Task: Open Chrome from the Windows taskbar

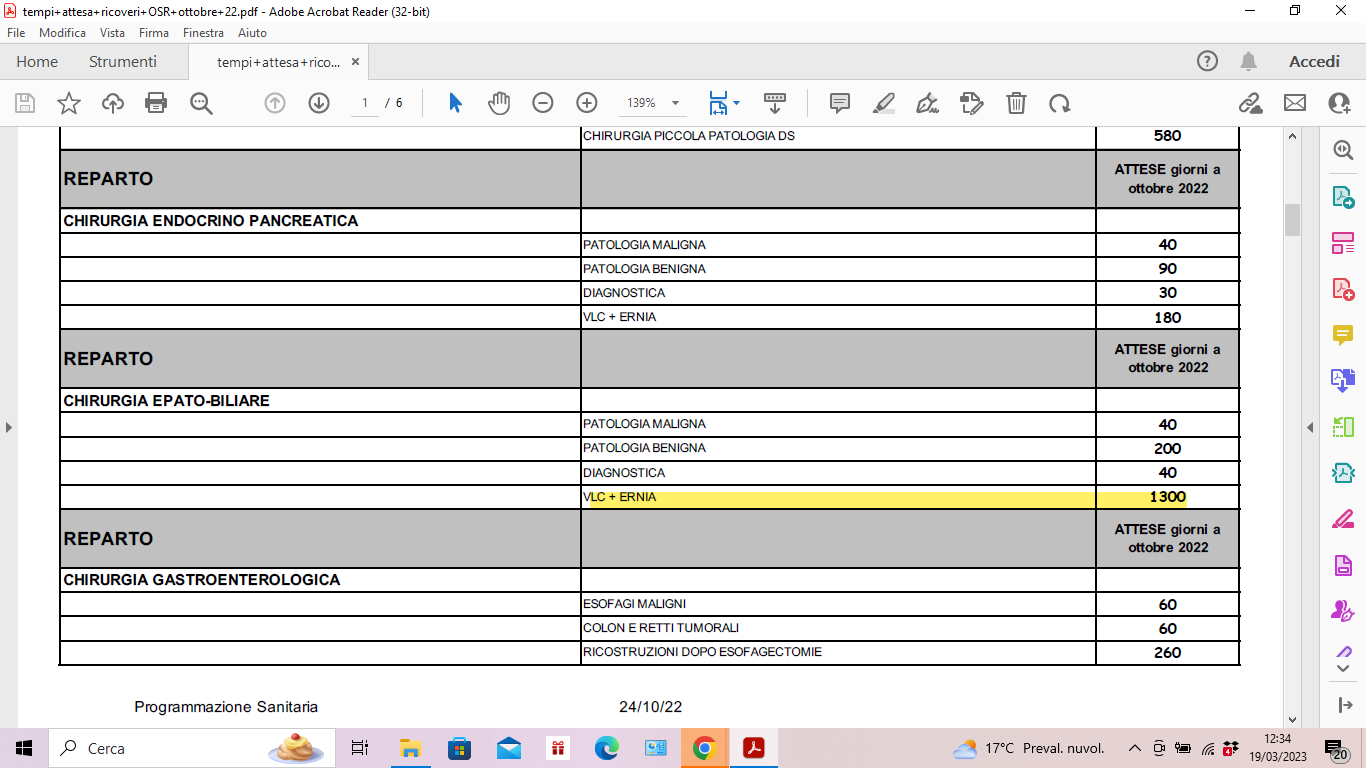Action: 704,748
